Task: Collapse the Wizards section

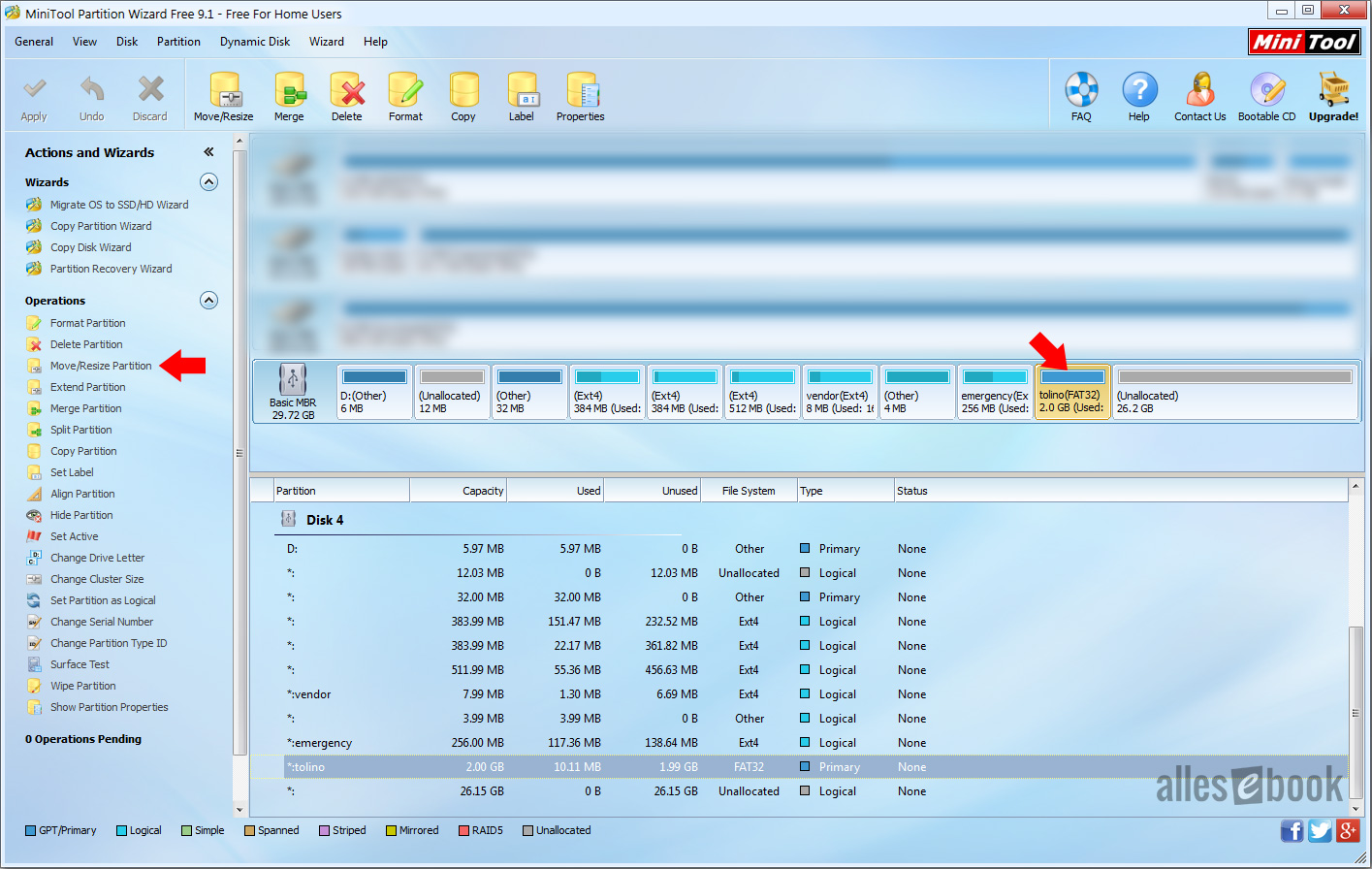Action: pyautogui.click(x=208, y=181)
